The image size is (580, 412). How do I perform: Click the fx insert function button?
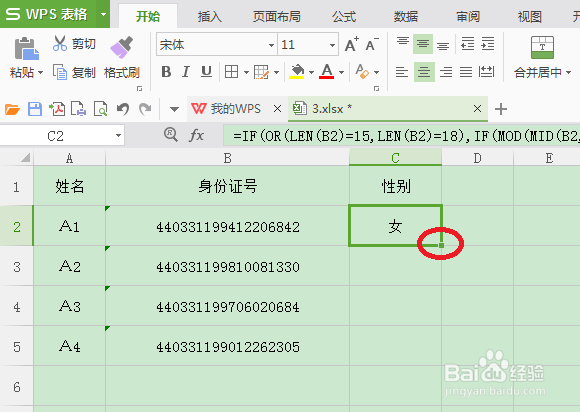(196, 135)
